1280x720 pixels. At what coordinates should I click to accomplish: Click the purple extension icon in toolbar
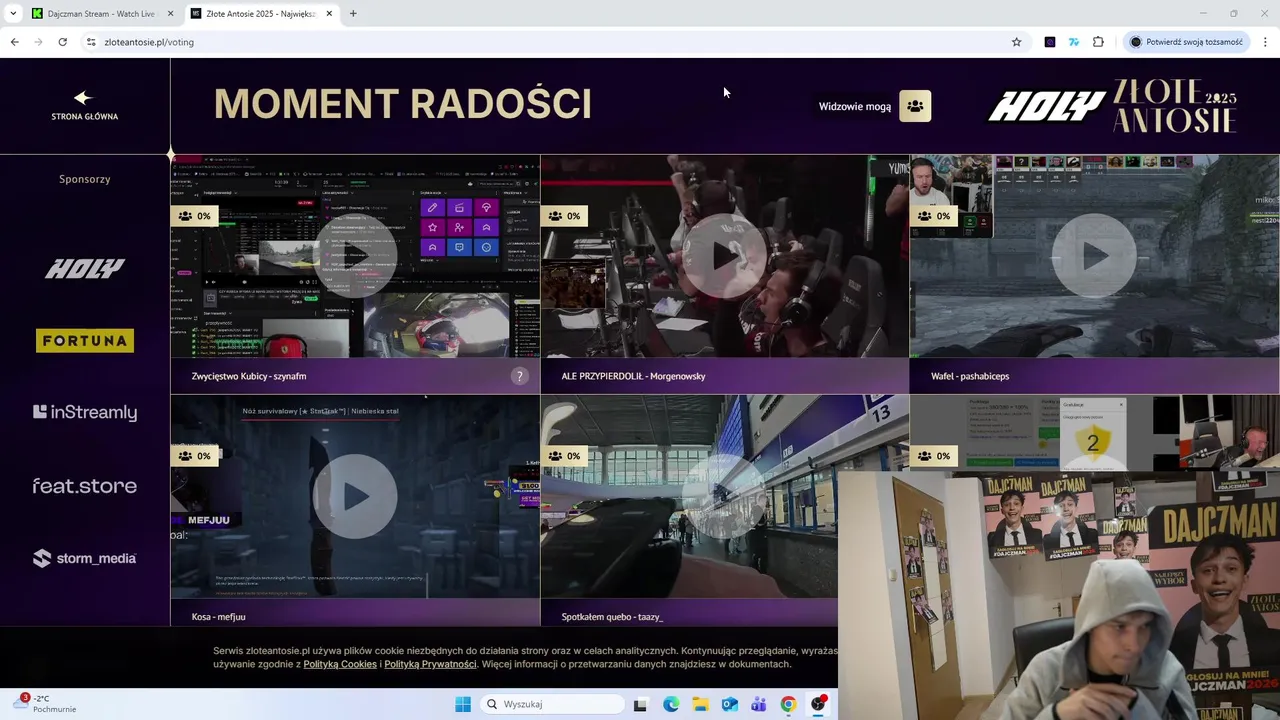(x=1050, y=42)
